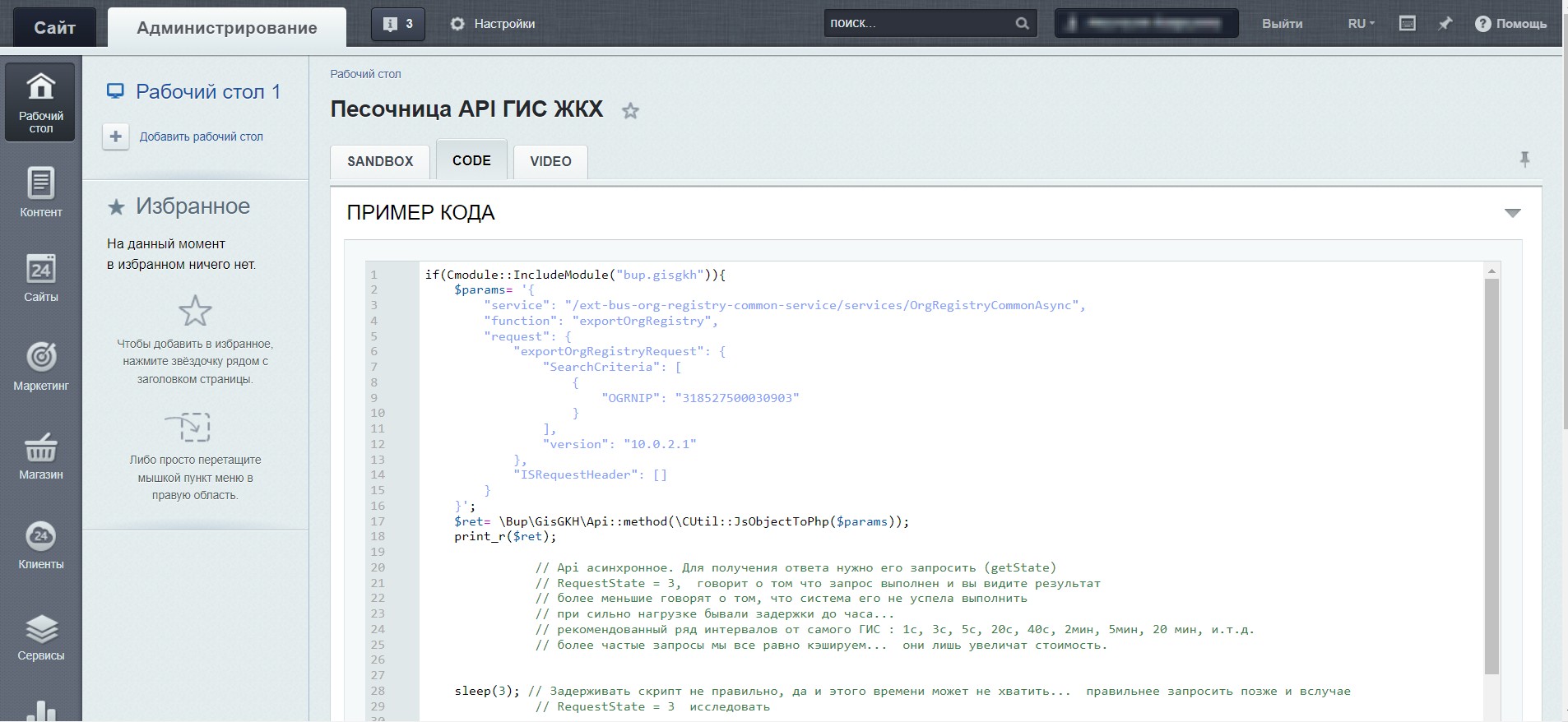Click the code editor scroll-up arrow
Screen dimensions: 1568x722
[1491, 271]
